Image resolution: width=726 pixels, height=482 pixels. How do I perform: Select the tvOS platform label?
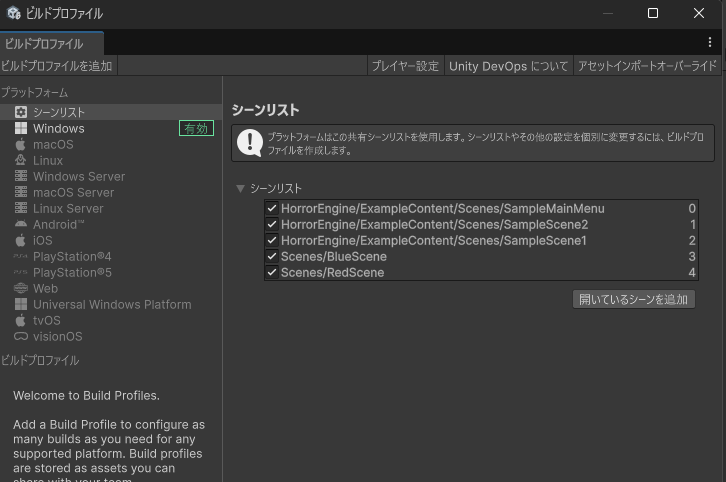(x=47, y=320)
